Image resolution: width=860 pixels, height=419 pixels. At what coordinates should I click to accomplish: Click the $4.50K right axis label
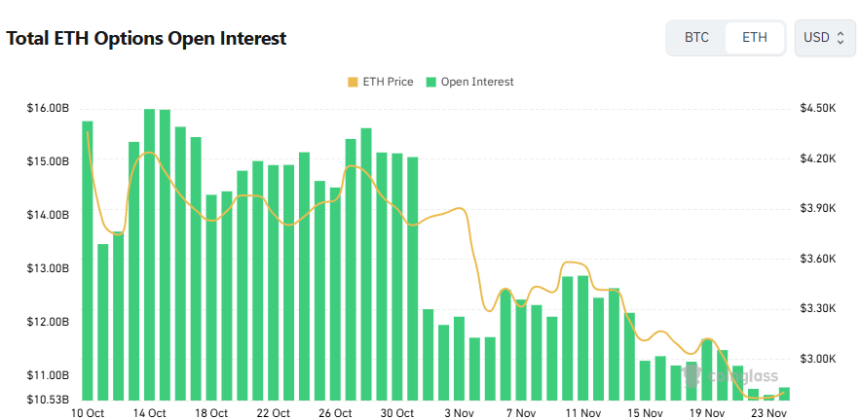coord(816,108)
